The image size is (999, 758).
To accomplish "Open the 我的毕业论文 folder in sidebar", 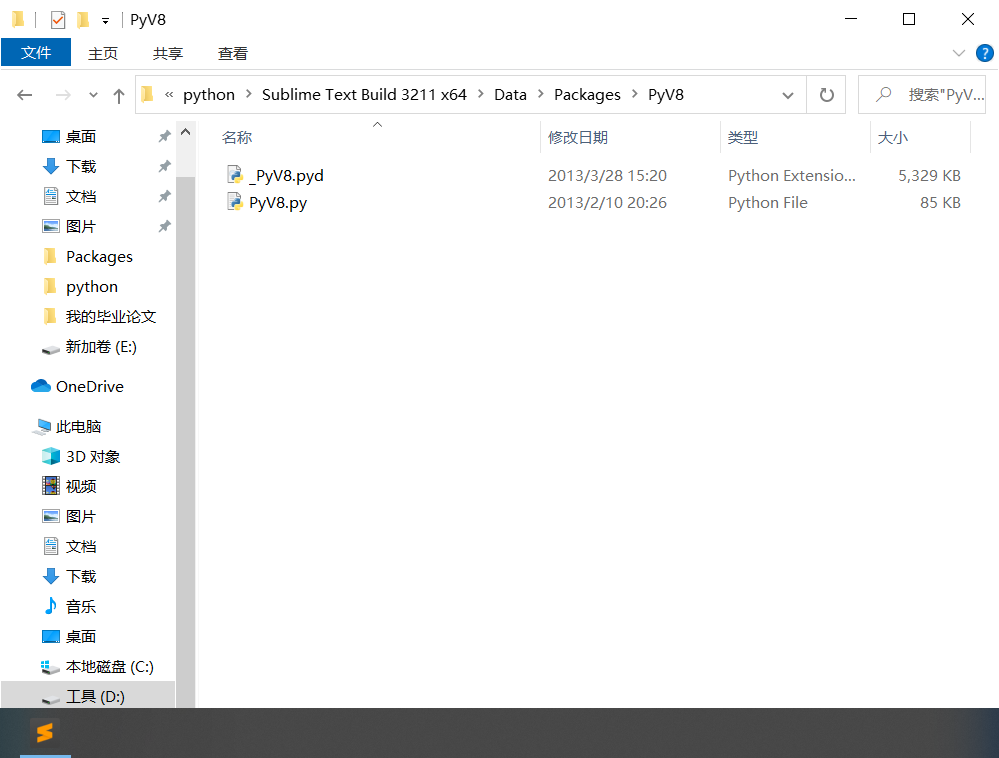I will pyautogui.click(x=110, y=317).
